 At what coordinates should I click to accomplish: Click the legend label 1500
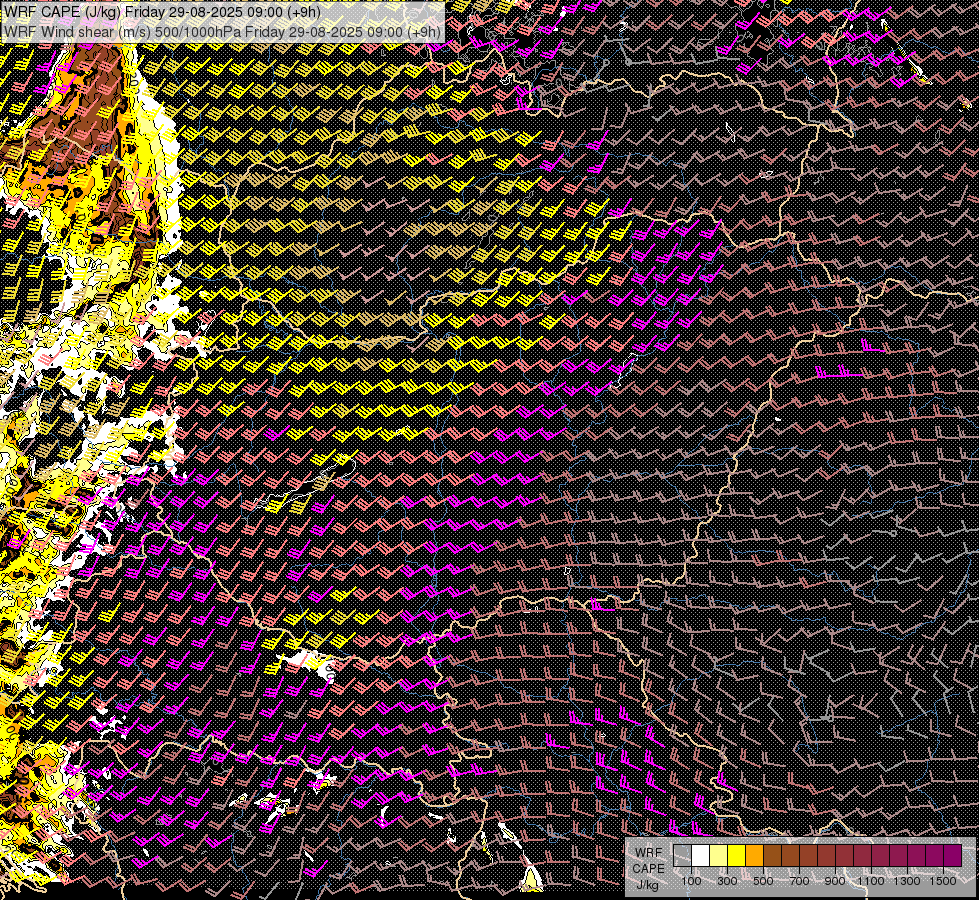tap(943, 881)
